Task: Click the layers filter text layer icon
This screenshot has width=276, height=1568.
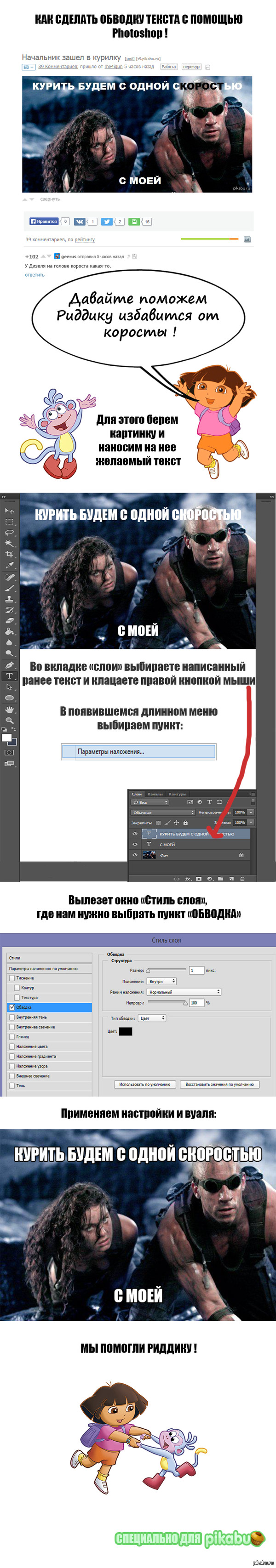Action: pos(210,801)
